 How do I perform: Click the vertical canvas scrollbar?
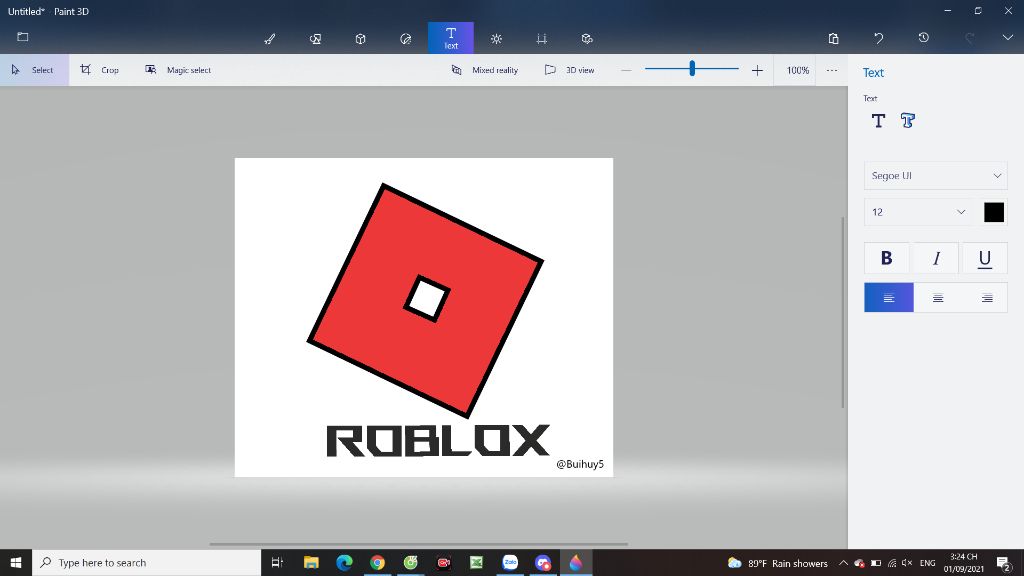(x=842, y=312)
